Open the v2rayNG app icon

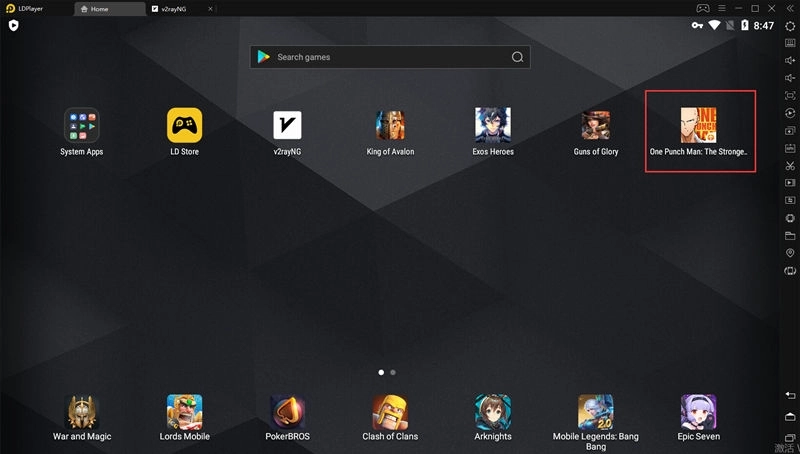[x=287, y=125]
